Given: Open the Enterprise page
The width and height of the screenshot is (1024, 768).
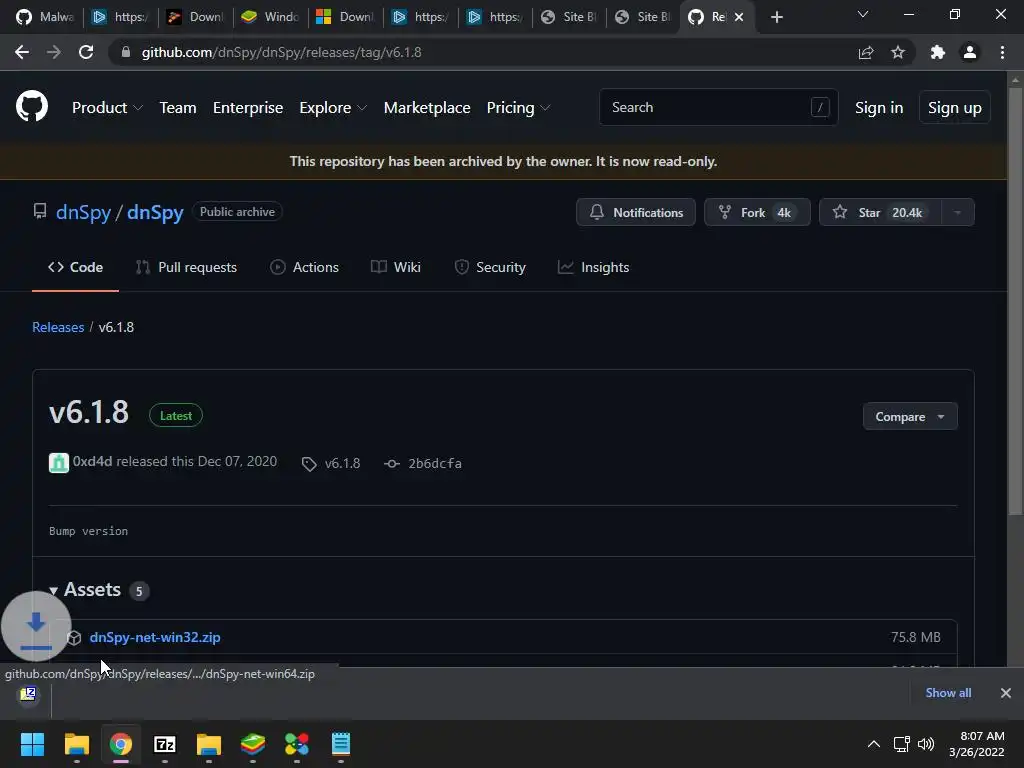Looking at the screenshot, I should [248, 108].
